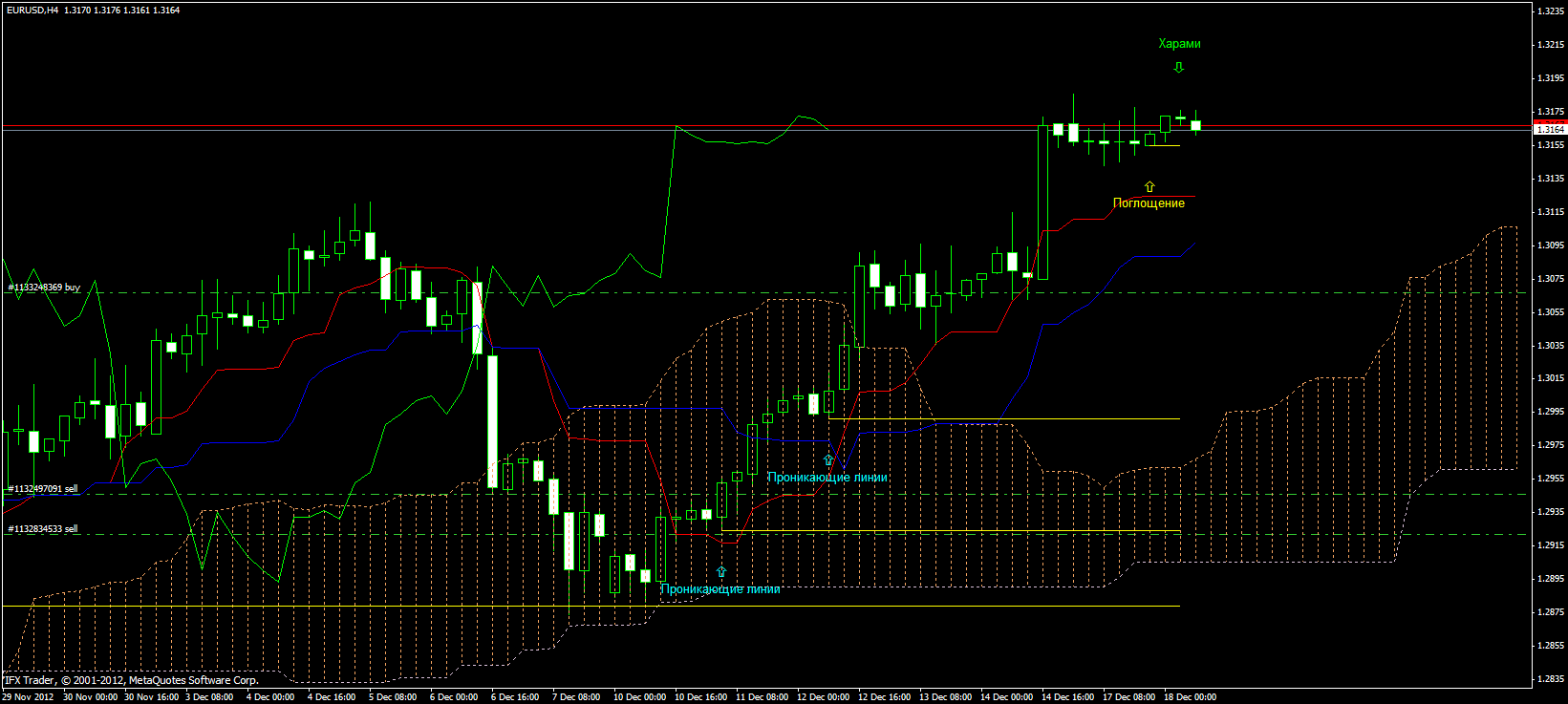Select the Поглощение text label
Viewport: 1568px width, 704px height.
pyautogui.click(x=1149, y=203)
